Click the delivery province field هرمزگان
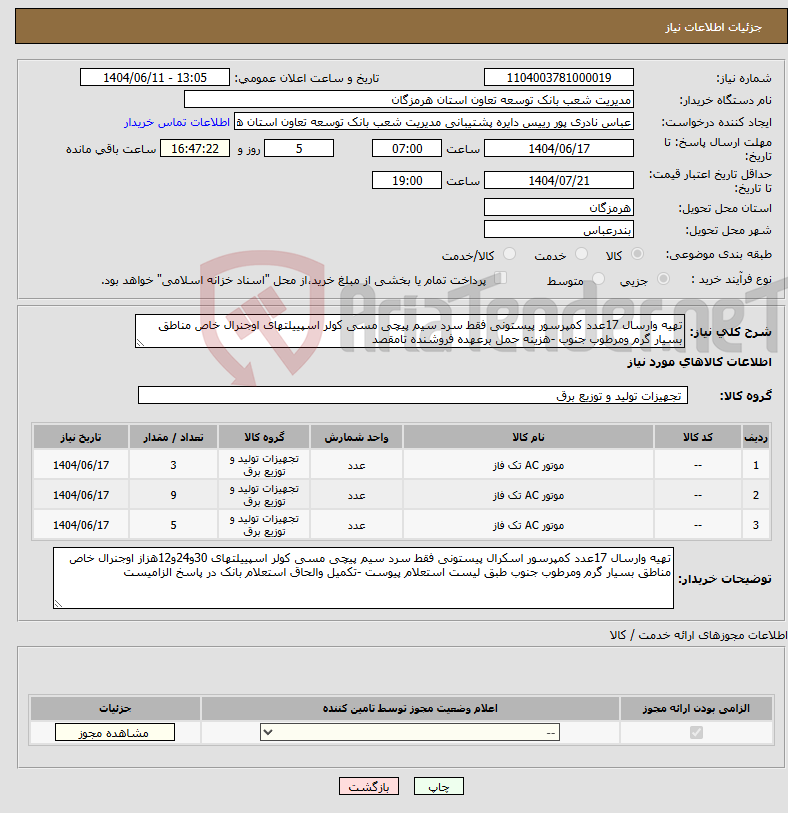Screen dimensions: 788x813 click(x=558, y=207)
